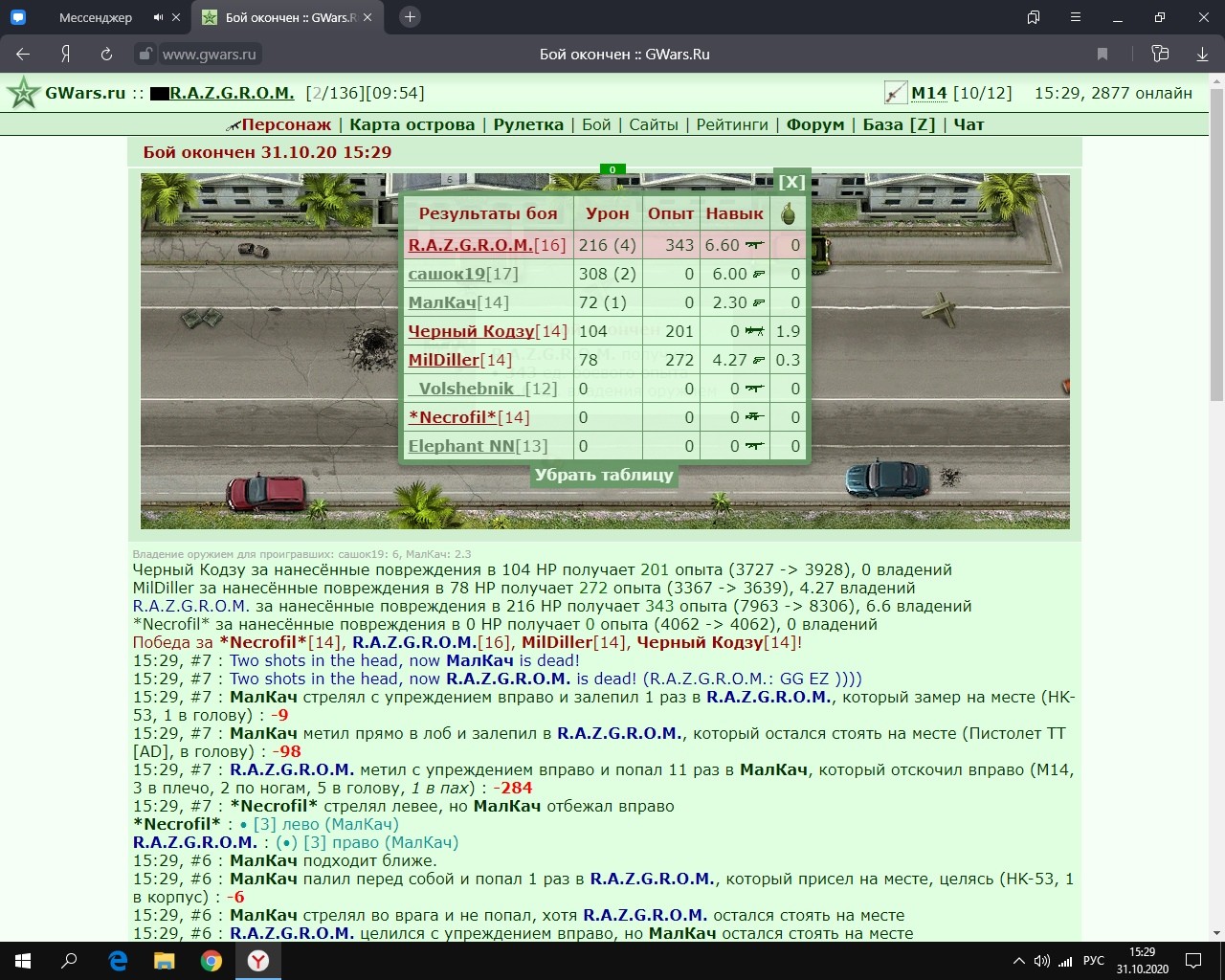Show hidden system tray icons chevron

[x=1018, y=961]
